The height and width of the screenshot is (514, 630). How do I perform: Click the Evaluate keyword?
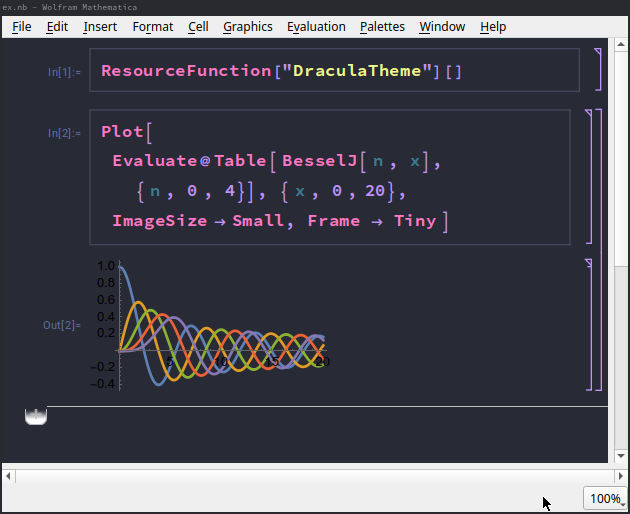coord(155,161)
